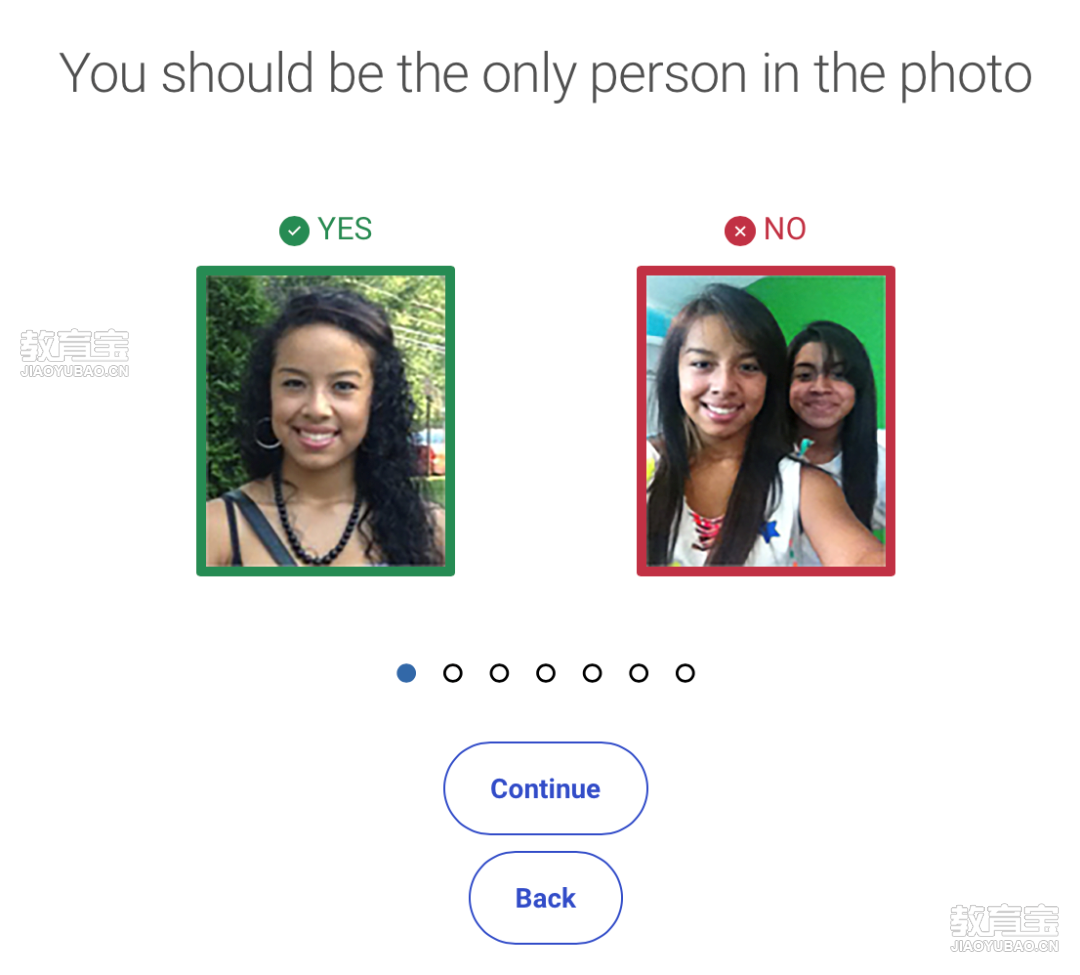
Task: Switch to the fifth page indicator dot
Action: (x=592, y=673)
